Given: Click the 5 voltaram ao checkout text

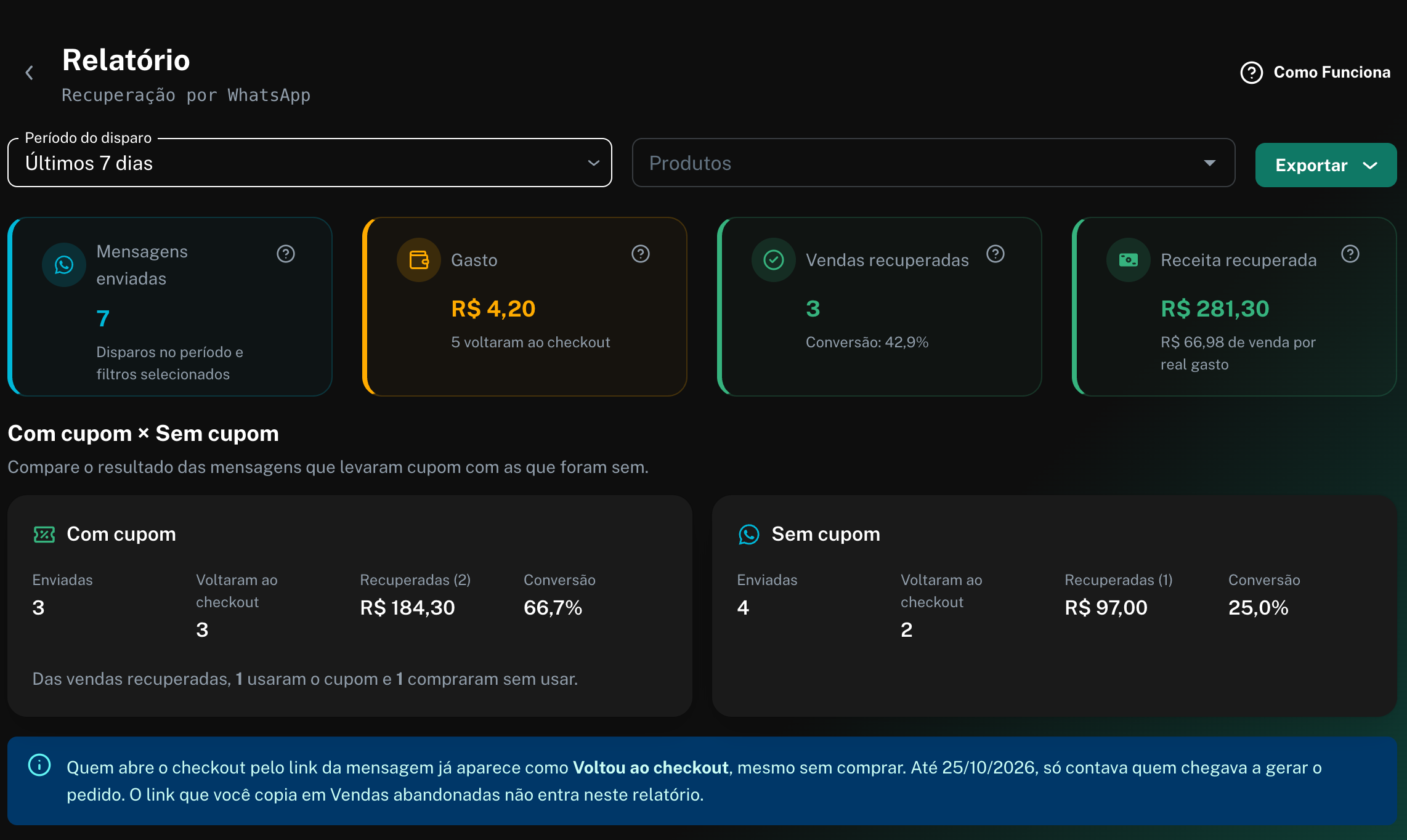Looking at the screenshot, I should click(x=531, y=342).
